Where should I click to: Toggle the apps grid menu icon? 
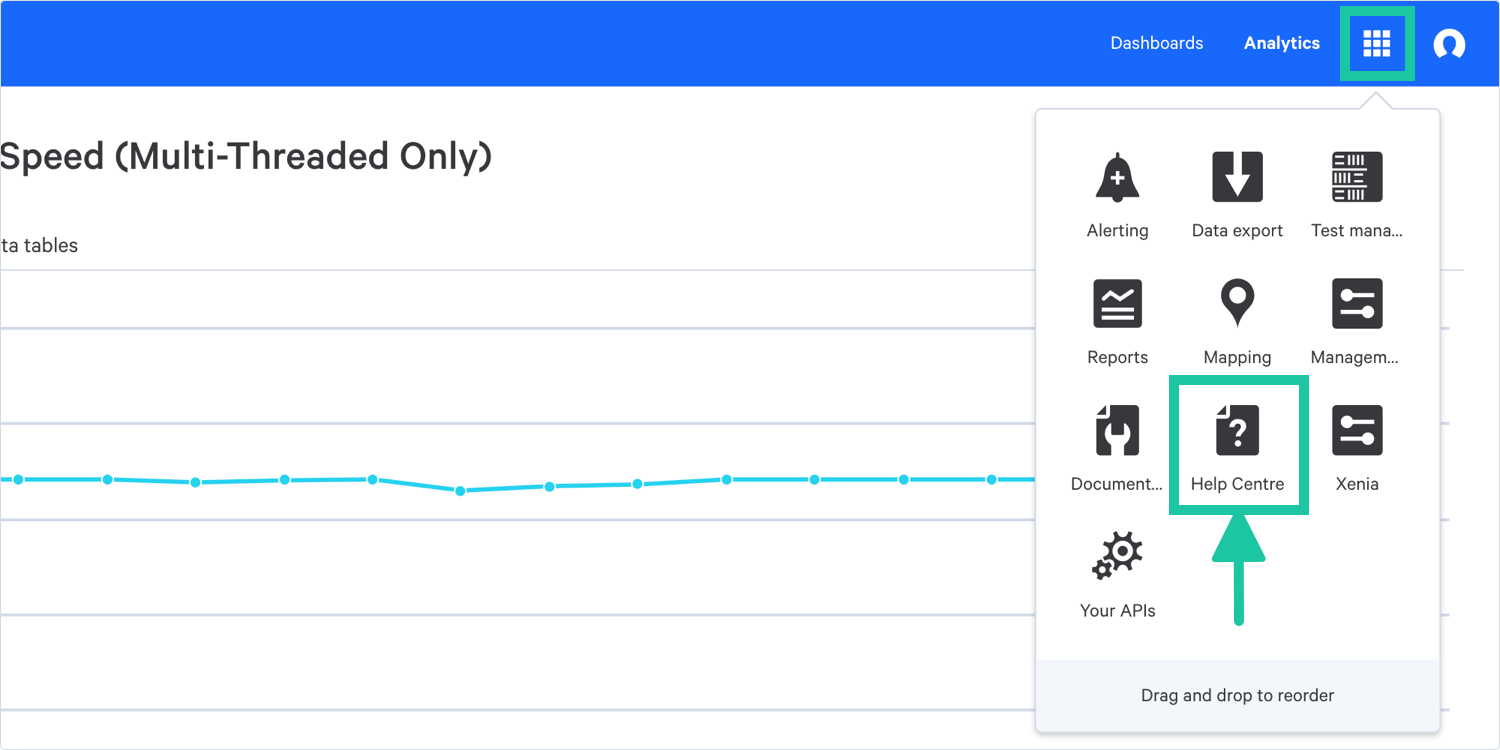click(x=1377, y=43)
